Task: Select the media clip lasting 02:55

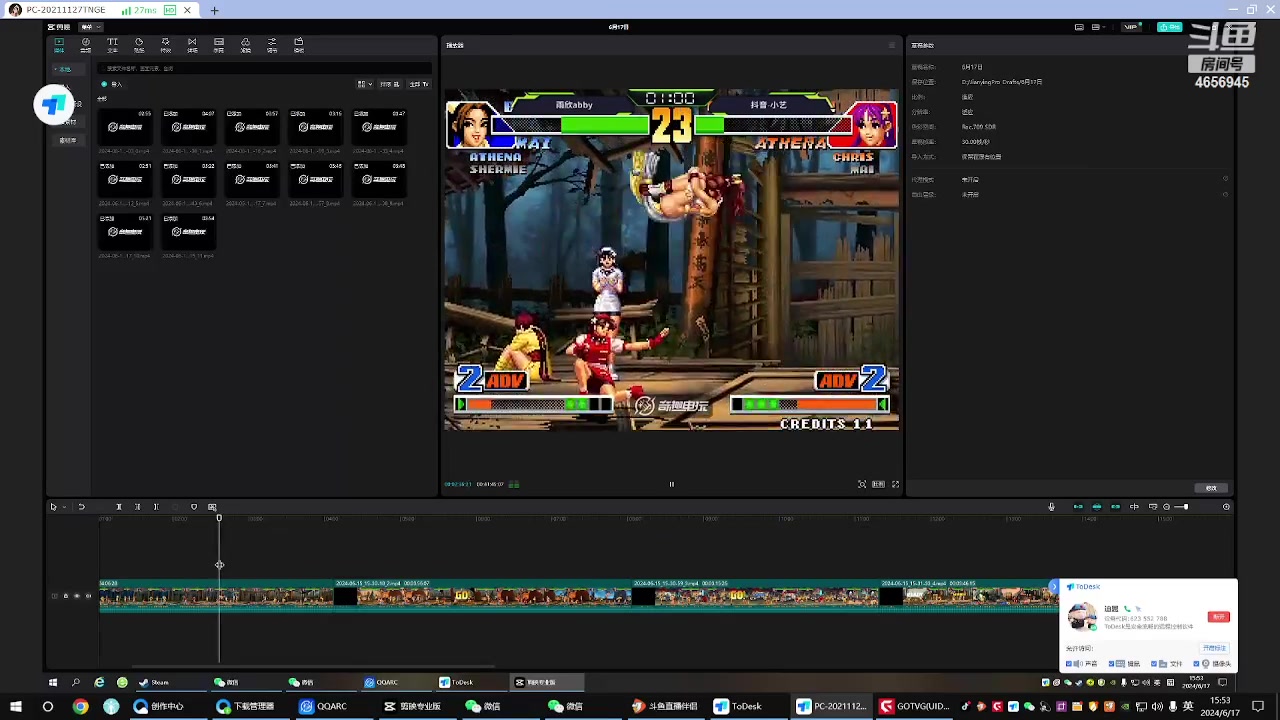Action: tap(125, 128)
